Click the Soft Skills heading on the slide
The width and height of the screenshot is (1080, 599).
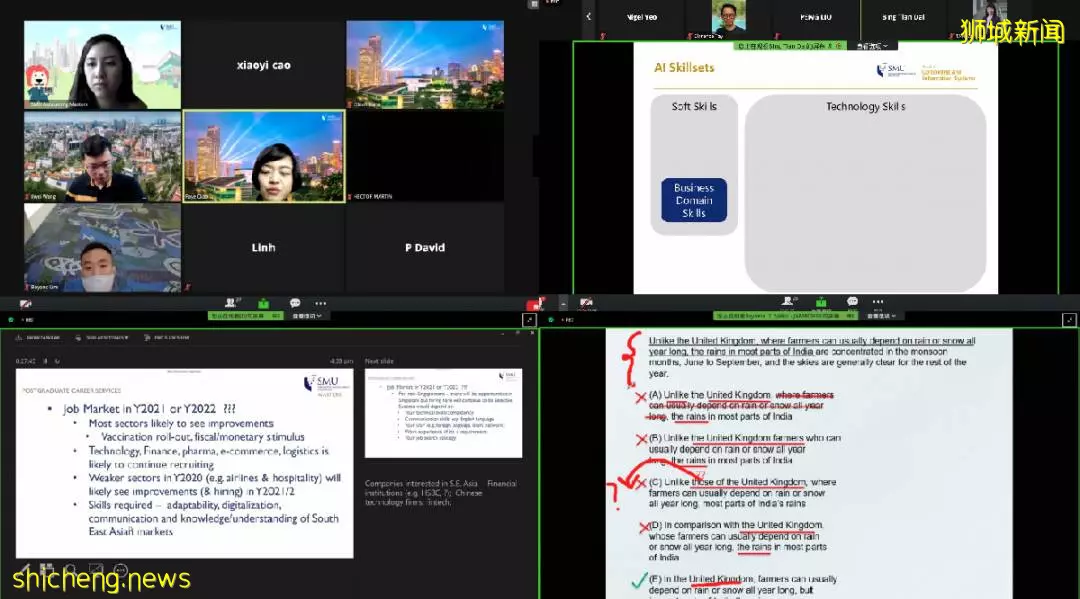point(694,107)
